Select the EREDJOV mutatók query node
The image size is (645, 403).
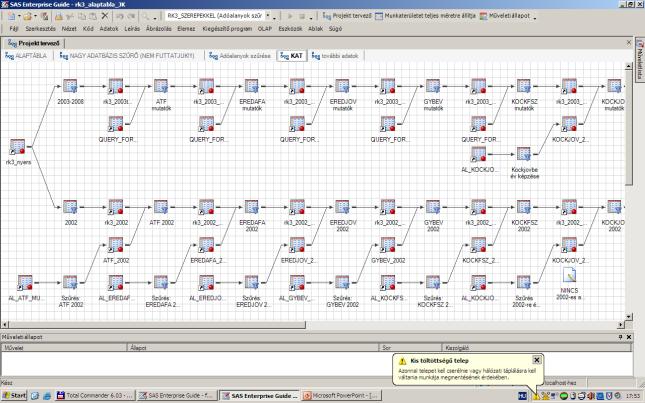tap(342, 86)
